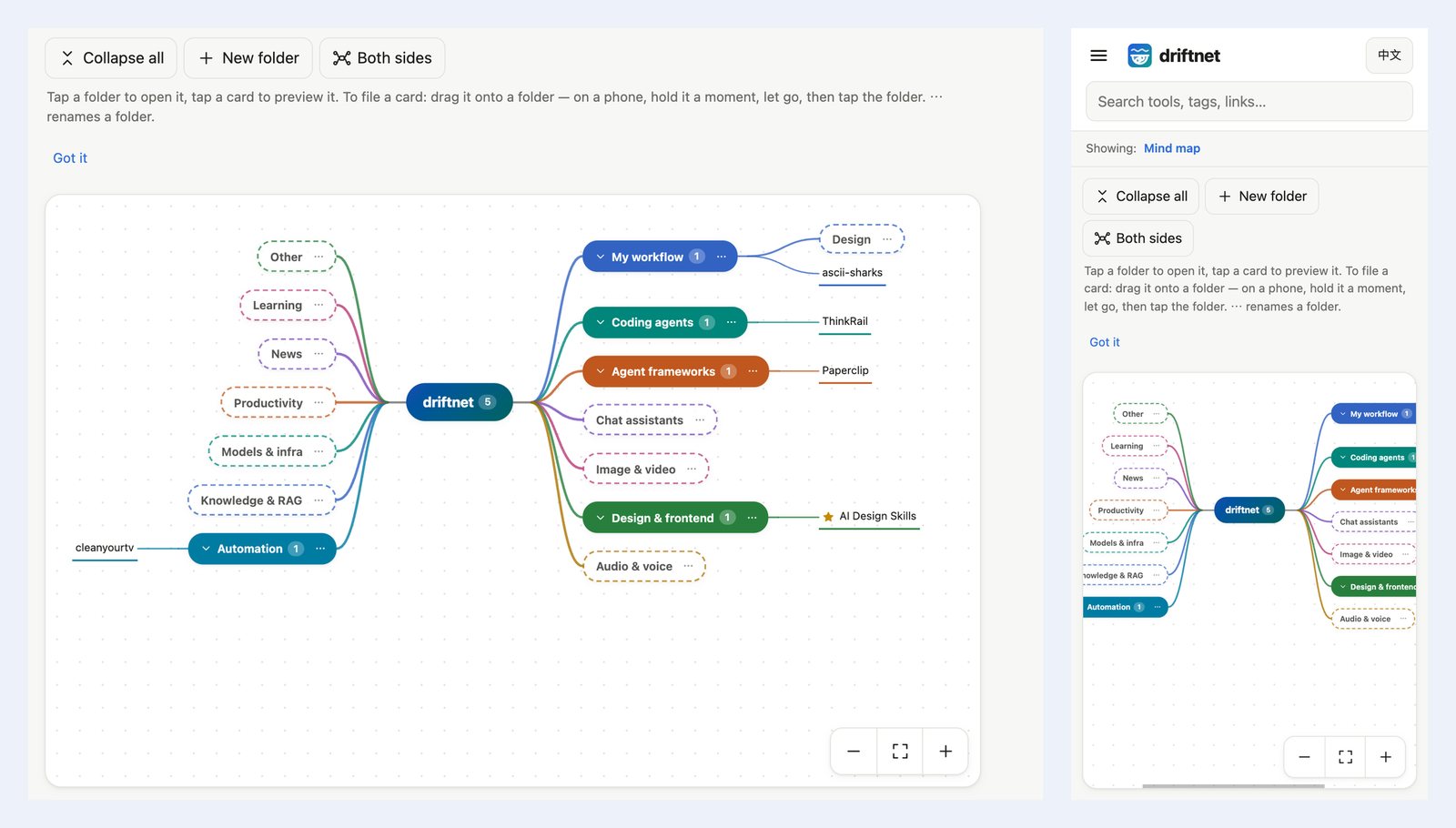Click the central driftnet root node
Viewport: 1456px width, 828px height.
[460, 402]
